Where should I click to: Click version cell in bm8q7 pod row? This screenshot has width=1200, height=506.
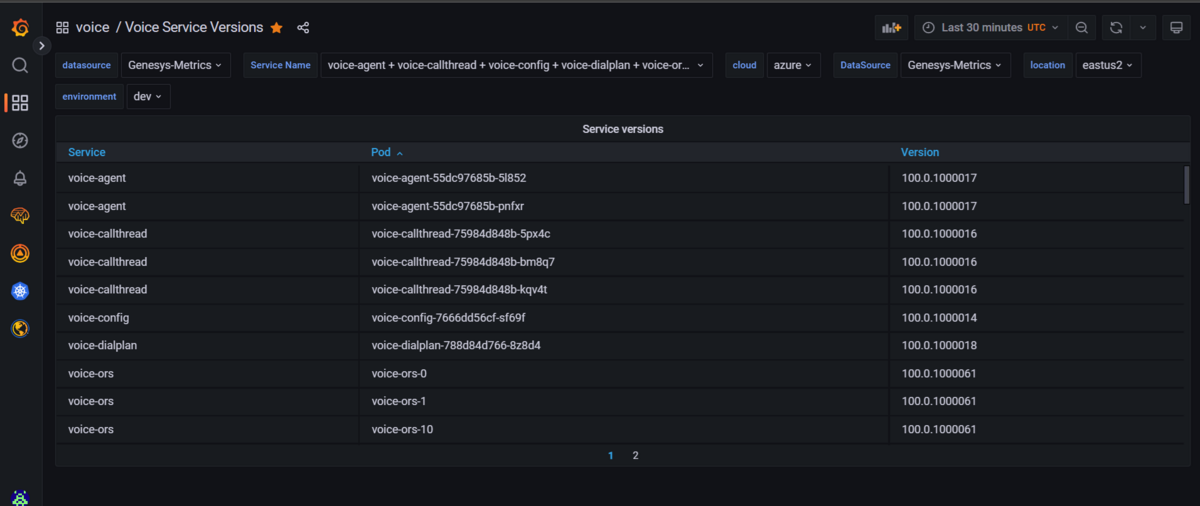point(1036,262)
